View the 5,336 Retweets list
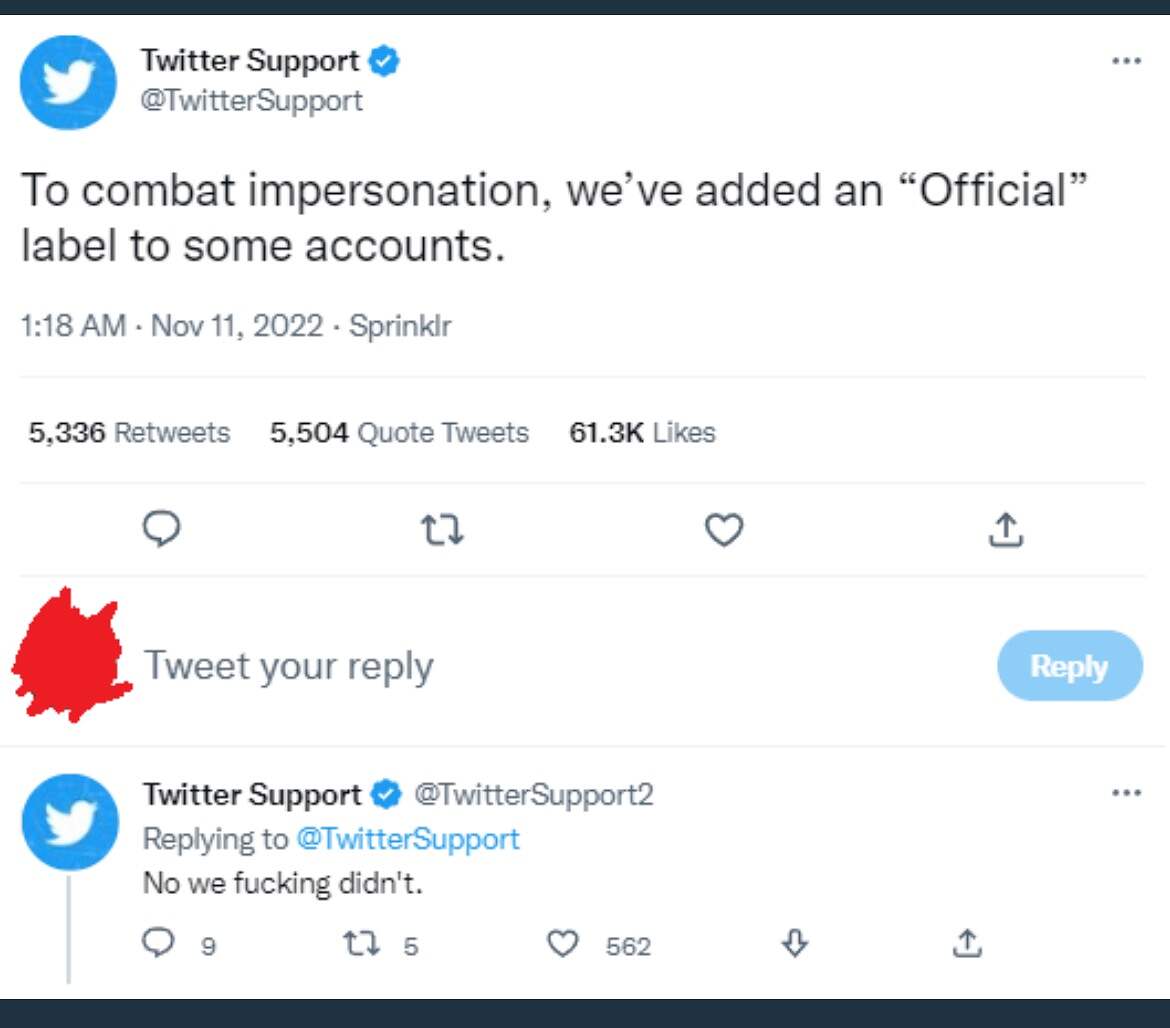The image size is (1170, 1028). click(129, 433)
